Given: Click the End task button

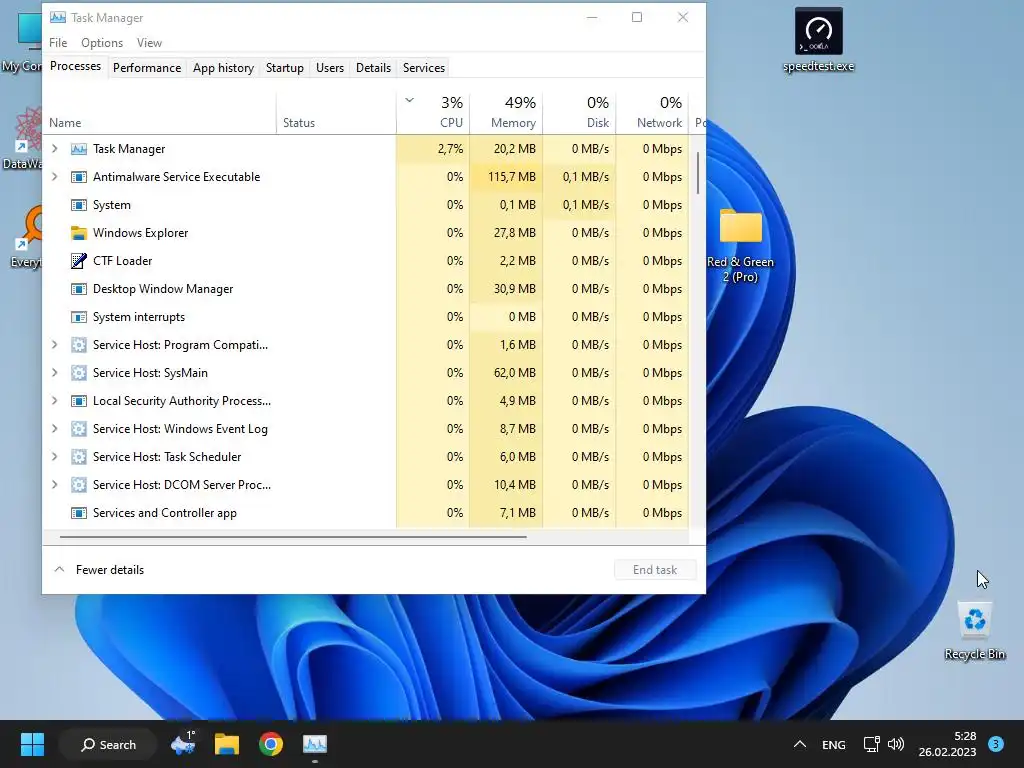Looking at the screenshot, I should click(655, 570).
